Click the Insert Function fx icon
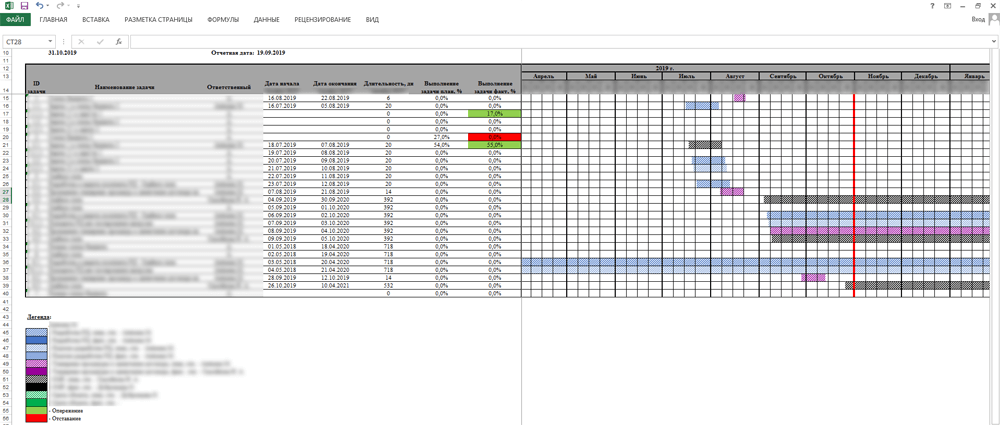Screen dimensions: 1000x425 tap(119, 41)
